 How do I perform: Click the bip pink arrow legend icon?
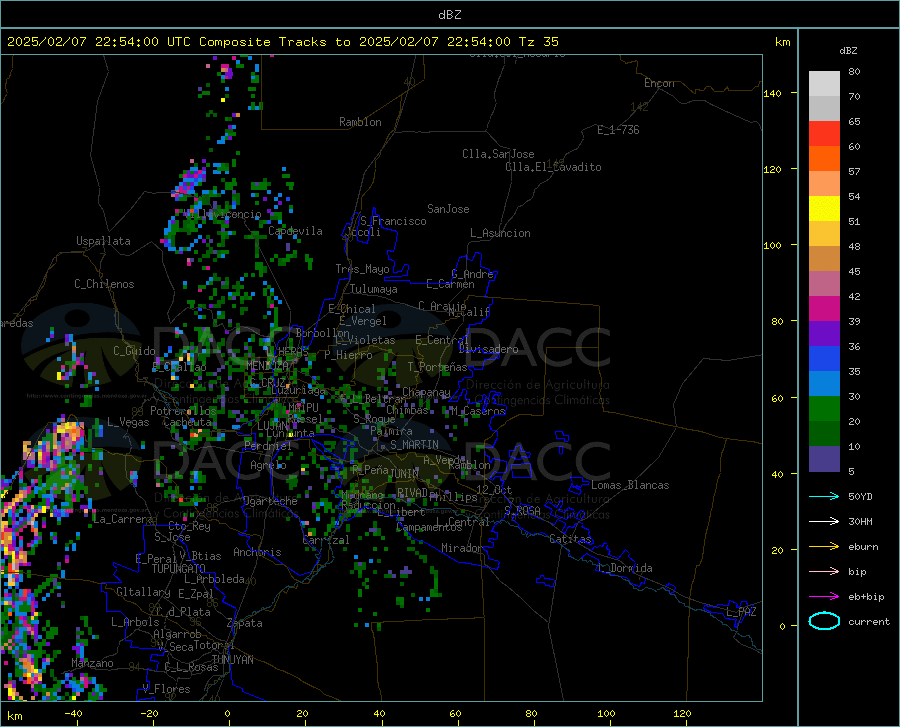pyautogui.click(x=824, y=572)
